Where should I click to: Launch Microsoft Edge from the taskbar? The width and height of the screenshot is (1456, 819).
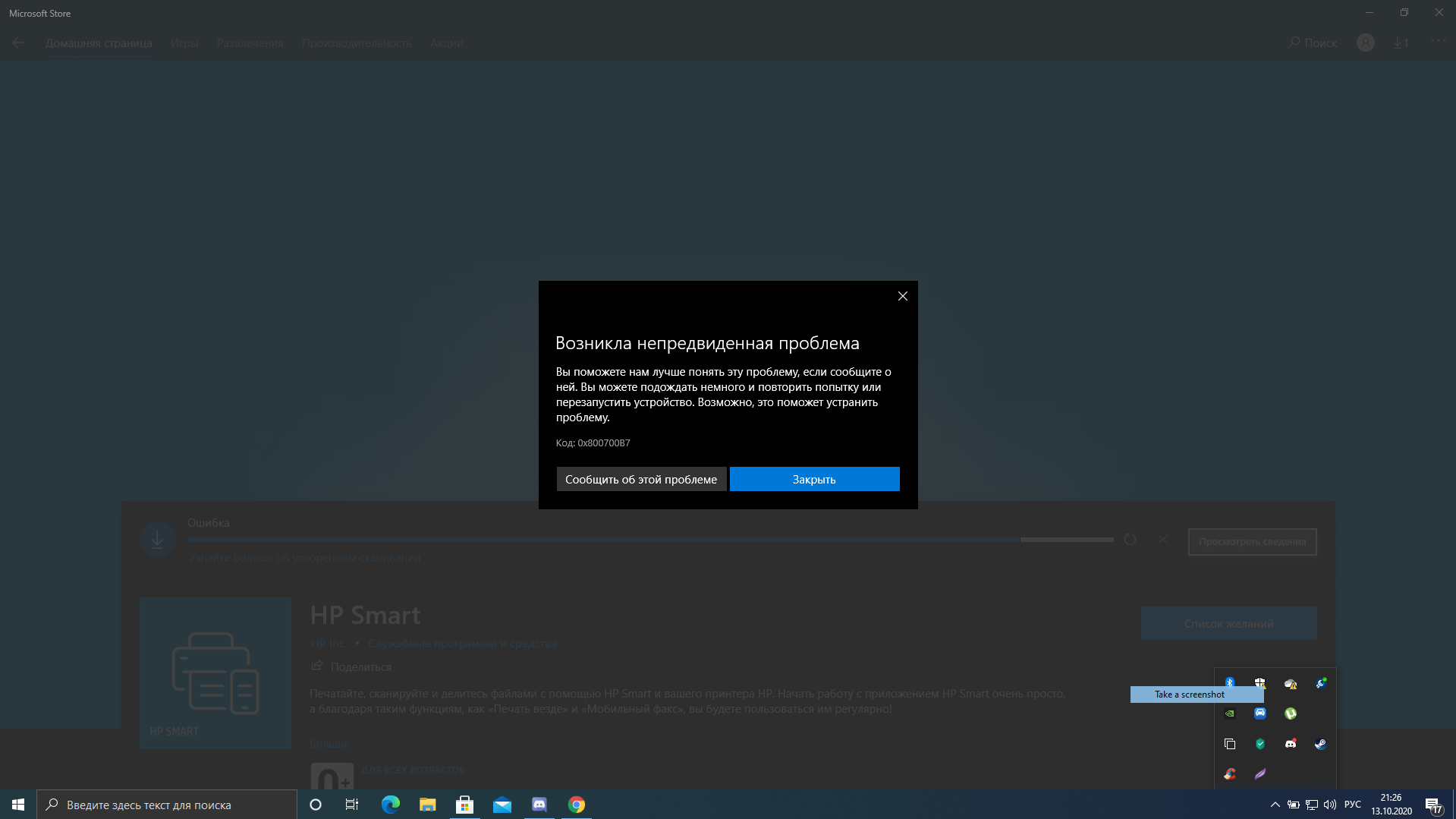[390, 805]
